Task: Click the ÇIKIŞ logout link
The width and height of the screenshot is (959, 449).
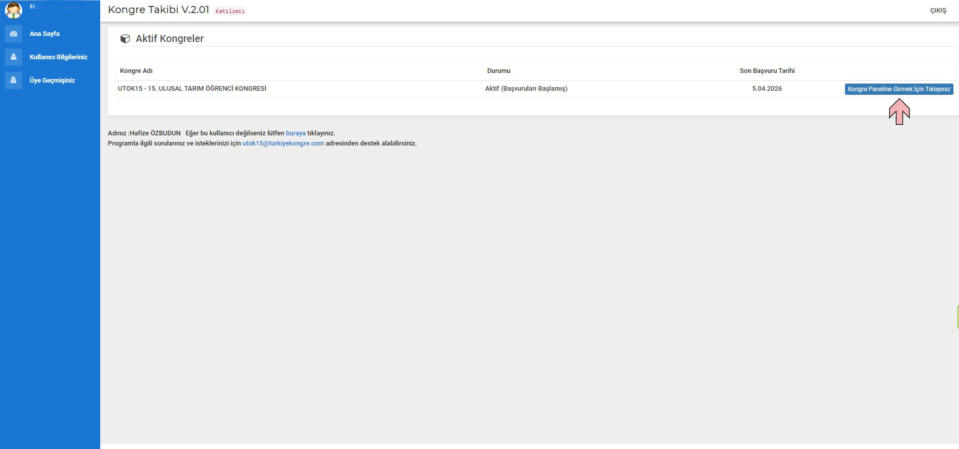Action: click(x=937, y=11)
